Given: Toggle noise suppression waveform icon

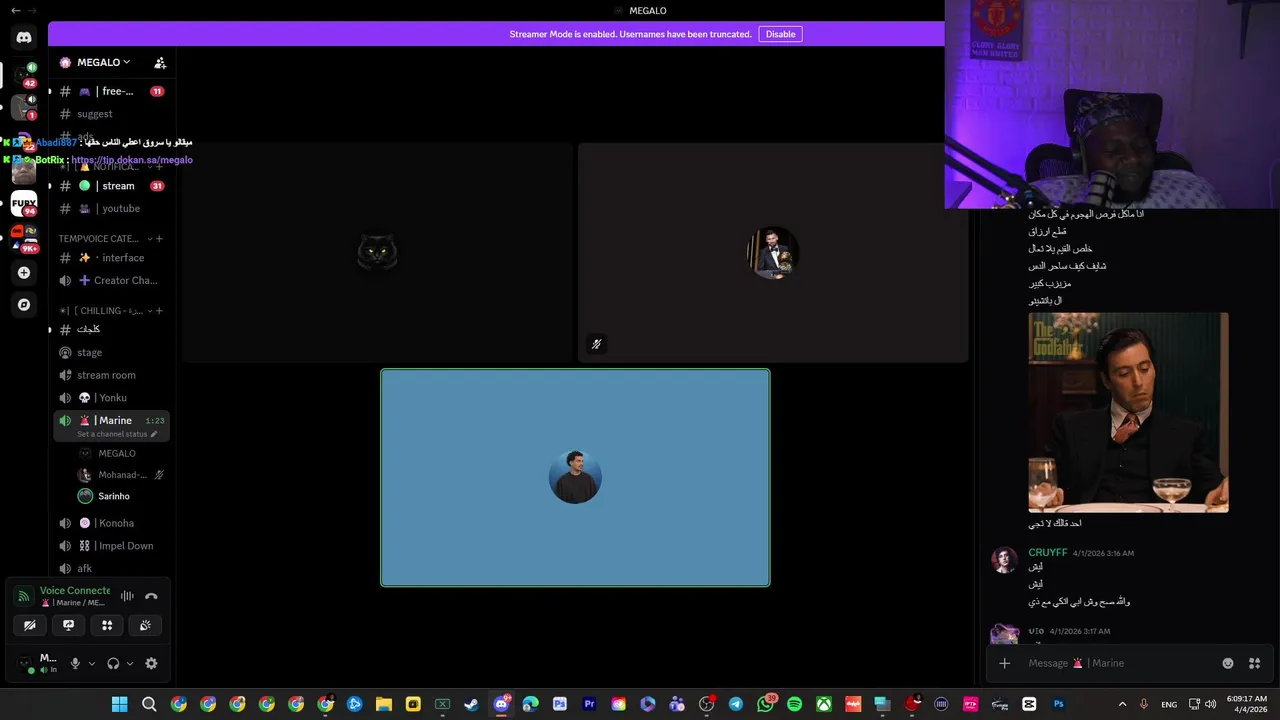Looking at the screenshot, I should [127, 596].
